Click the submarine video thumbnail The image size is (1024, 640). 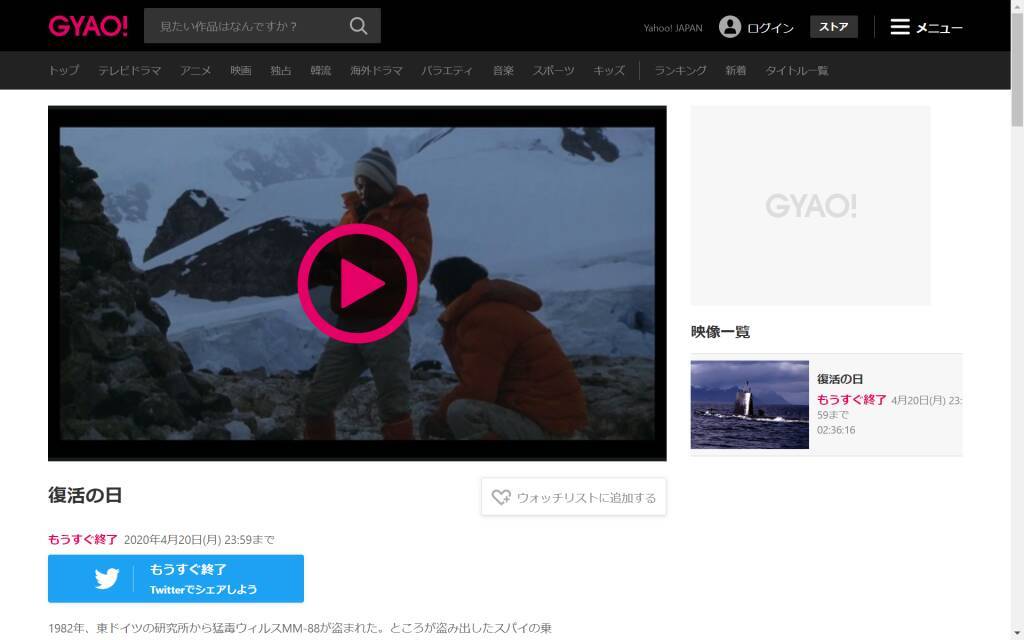pos(750,405)
